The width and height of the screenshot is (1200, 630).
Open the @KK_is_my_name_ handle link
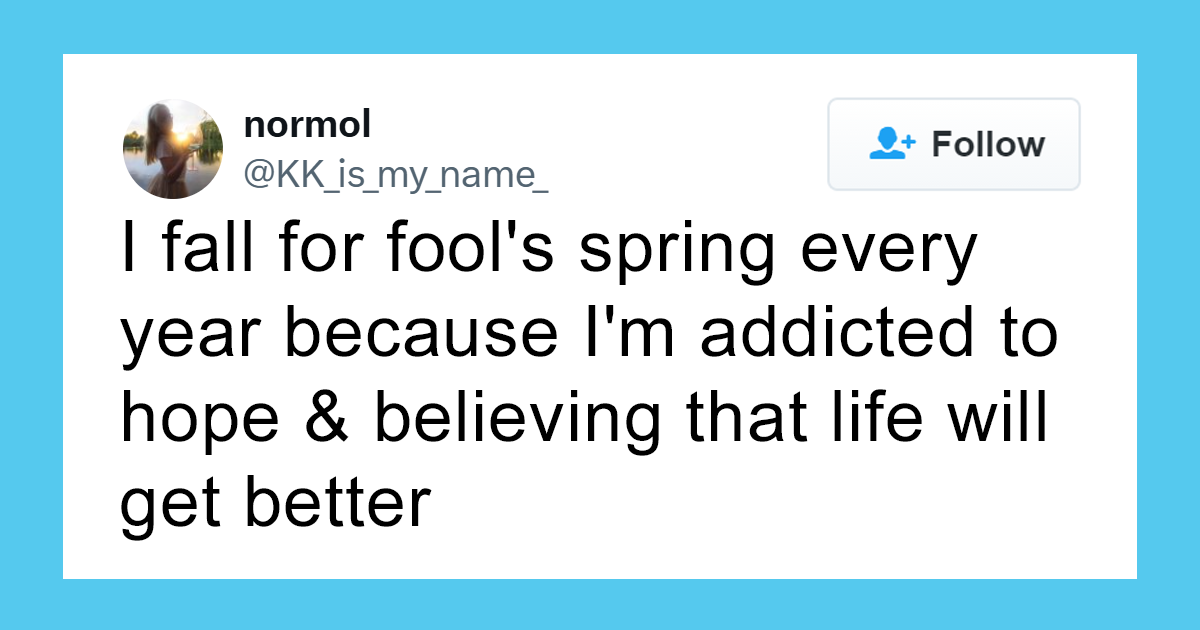[396, 175]
